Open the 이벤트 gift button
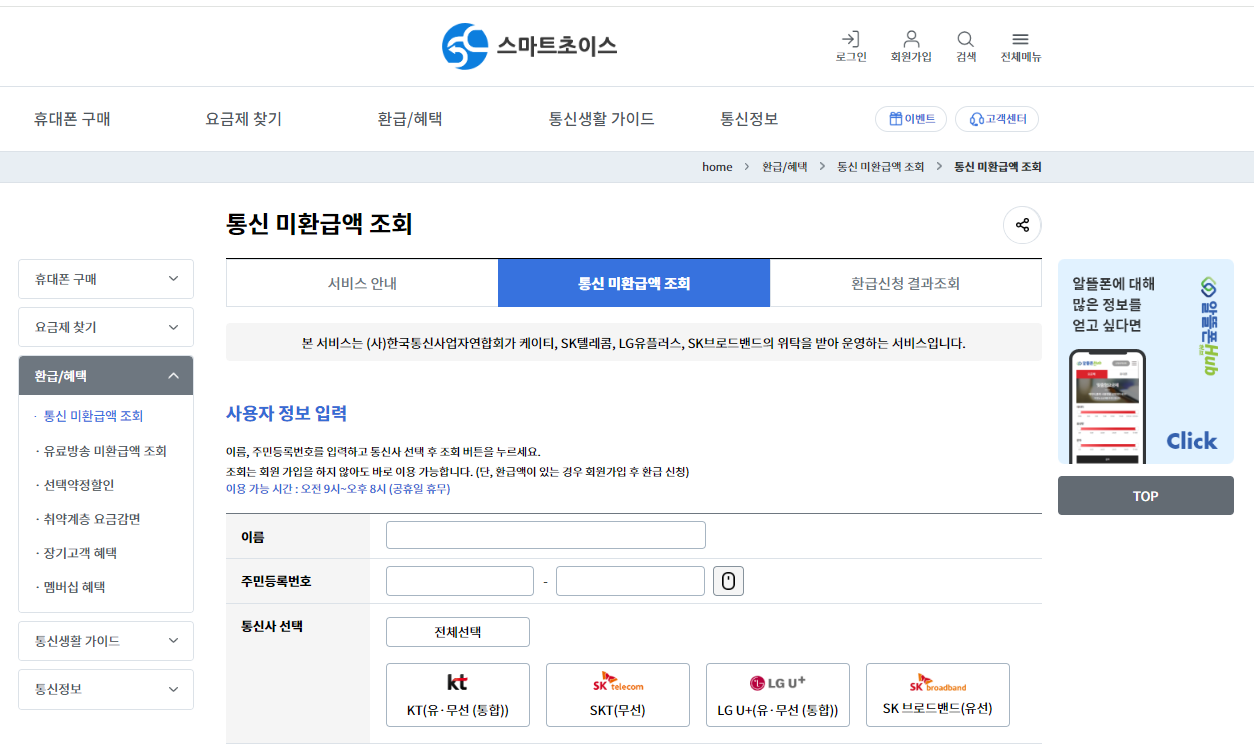The image size is (1254, 749). click(911, 119)
